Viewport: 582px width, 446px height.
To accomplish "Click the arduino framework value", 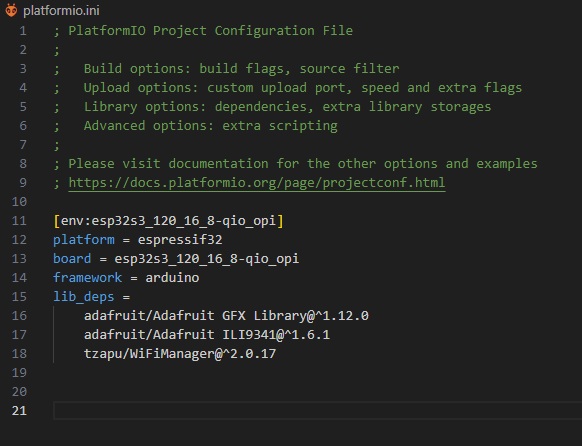I will 172,278.
